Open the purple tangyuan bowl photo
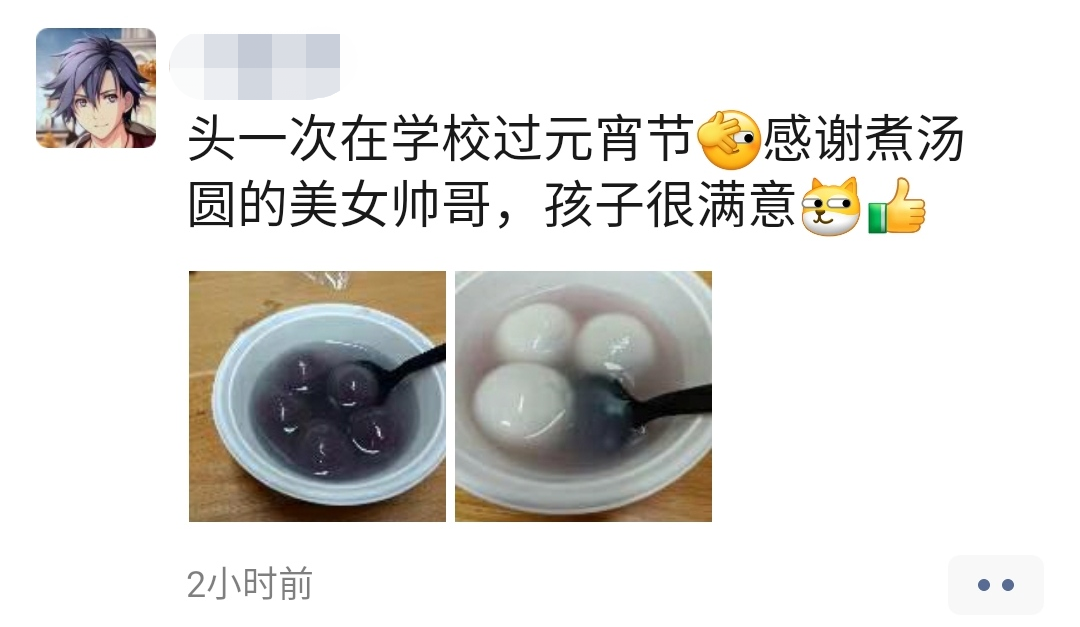The image size is (1080, 627). tap(318, 396)
